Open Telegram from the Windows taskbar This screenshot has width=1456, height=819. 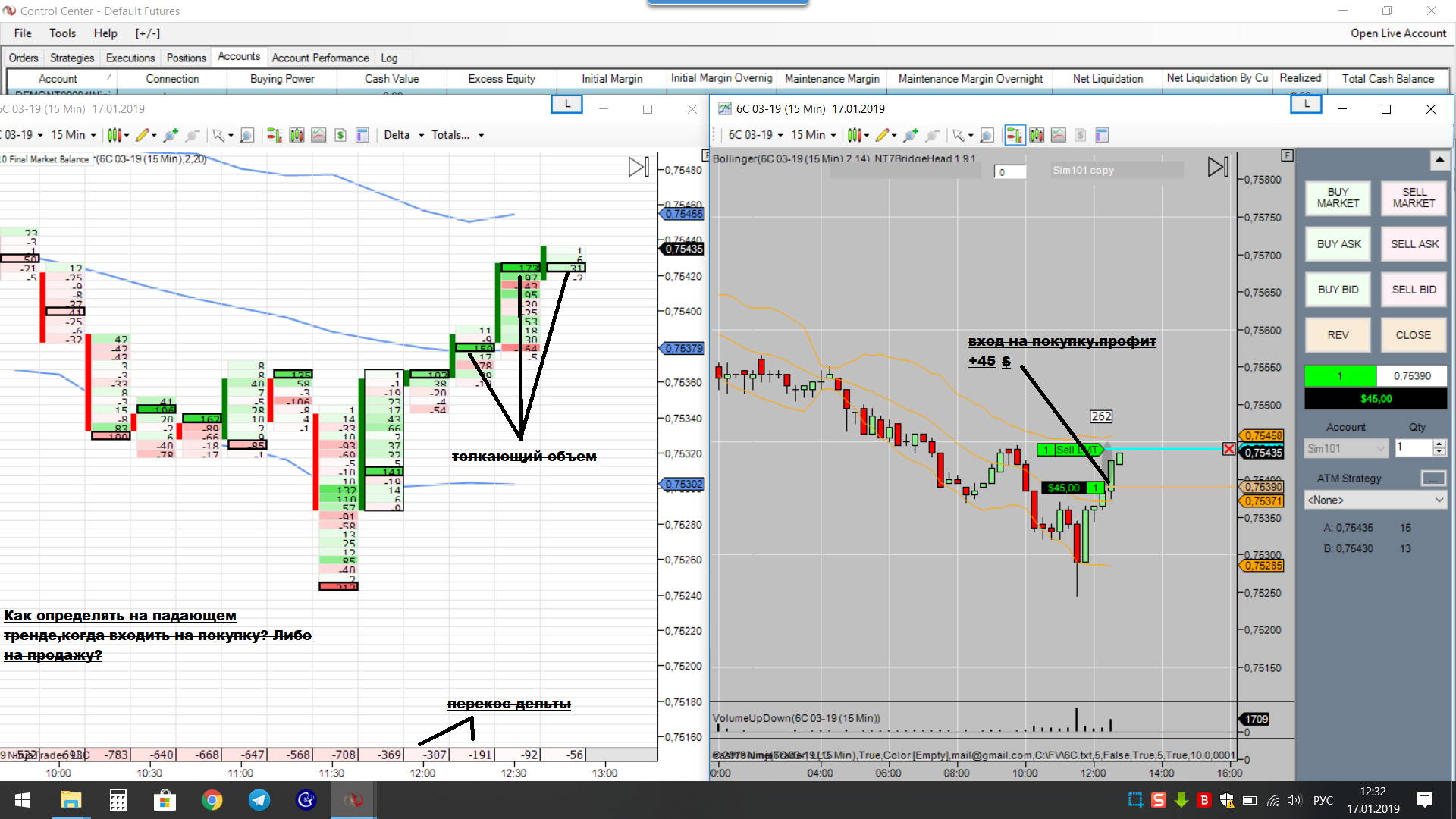click(x=259, y=800)
